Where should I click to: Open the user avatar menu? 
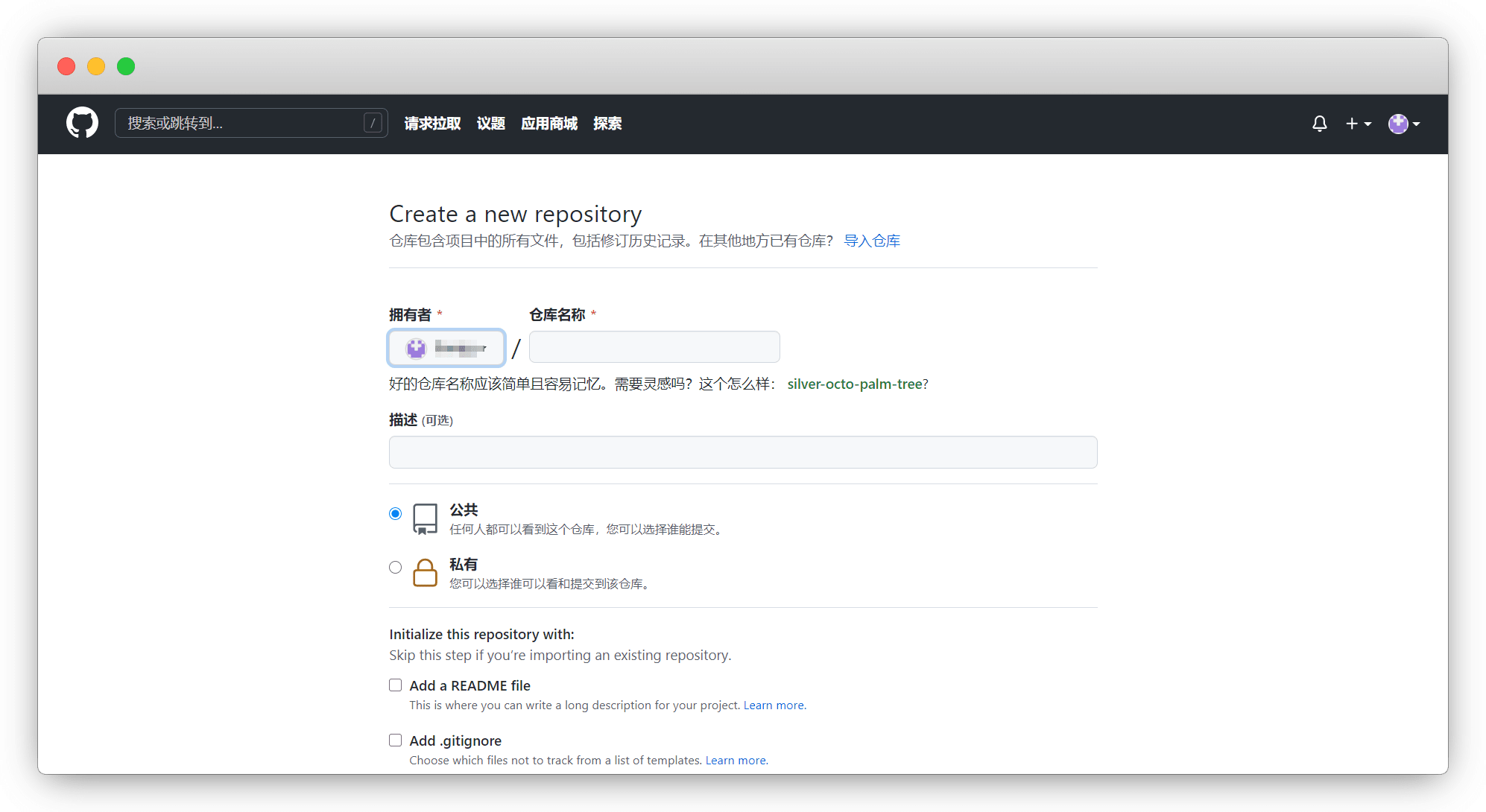1400,124
